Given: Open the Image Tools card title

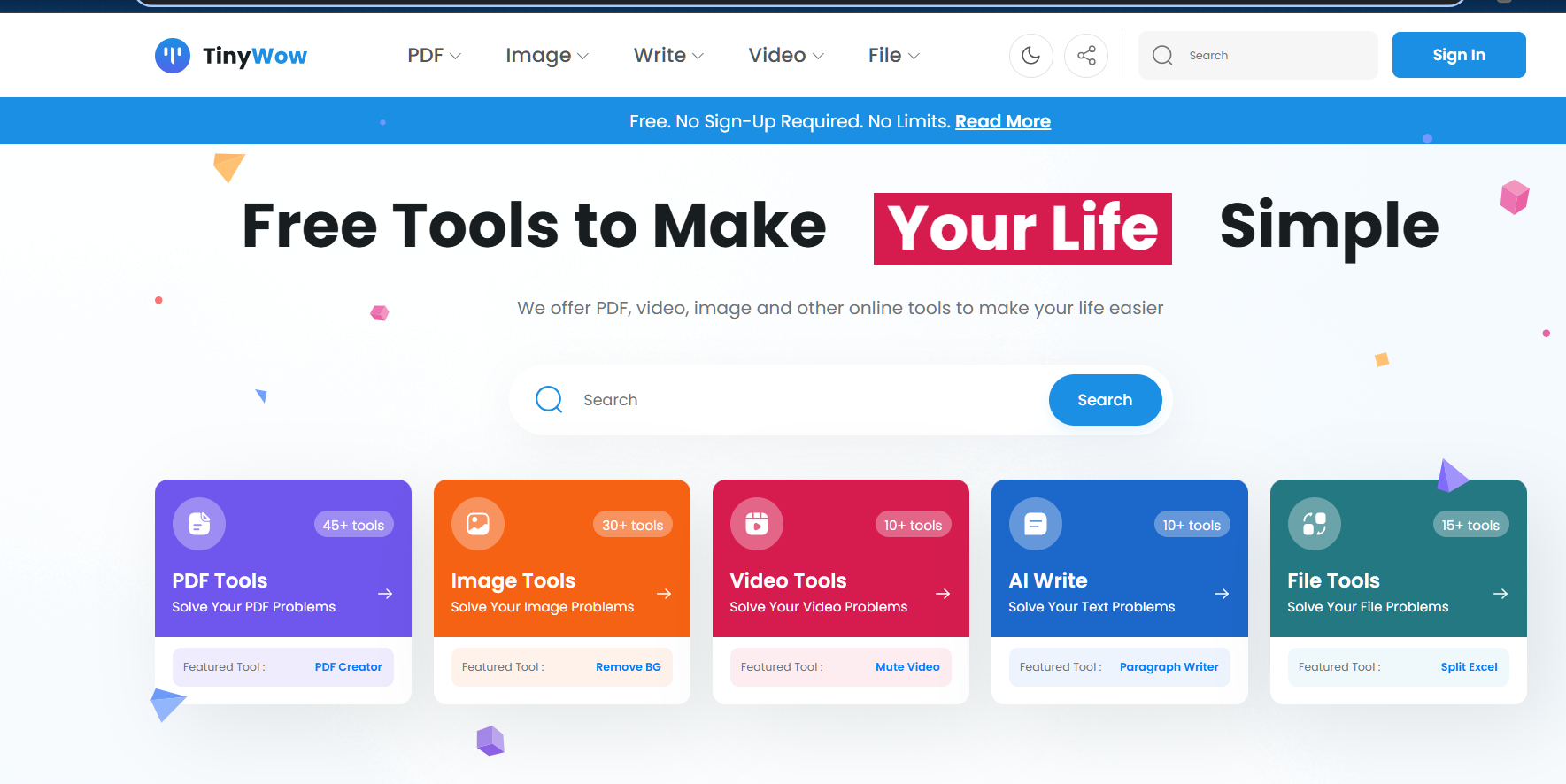Looking at the screenshot, I should [x=513, y=580].
